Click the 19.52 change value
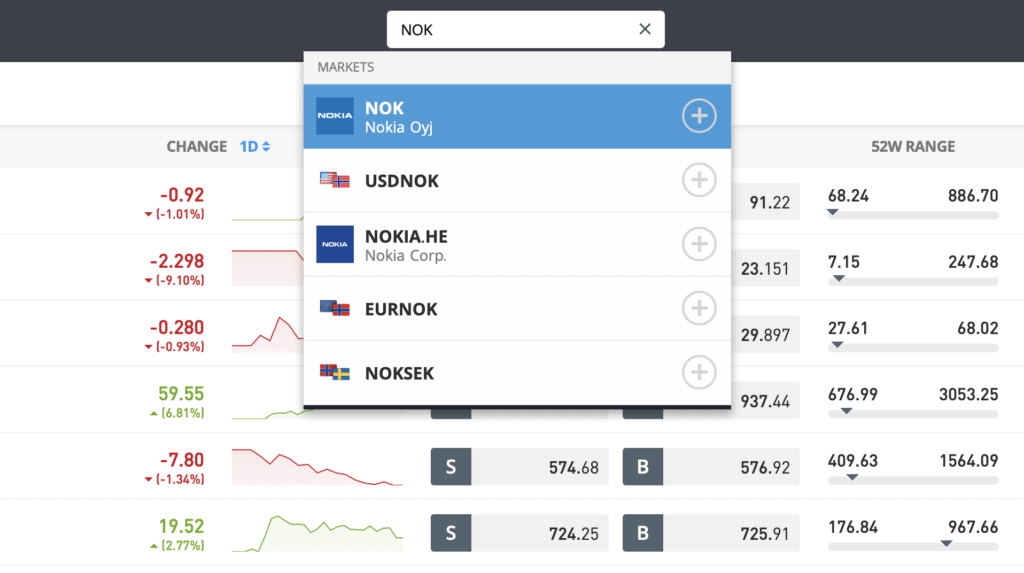Screen dimensions: 1024x573 click(x=181, y=526)
